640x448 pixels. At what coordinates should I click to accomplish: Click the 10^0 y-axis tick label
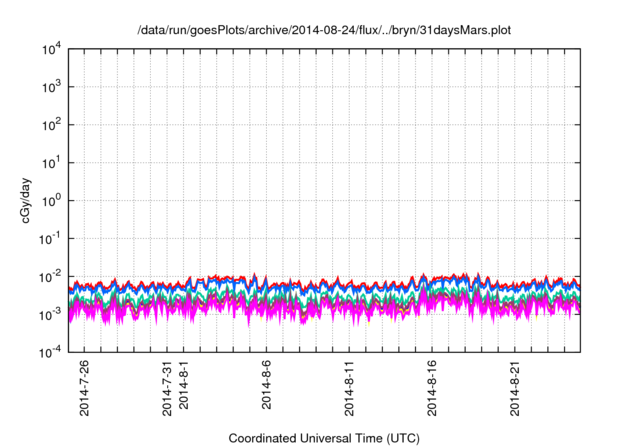point(51,201)
